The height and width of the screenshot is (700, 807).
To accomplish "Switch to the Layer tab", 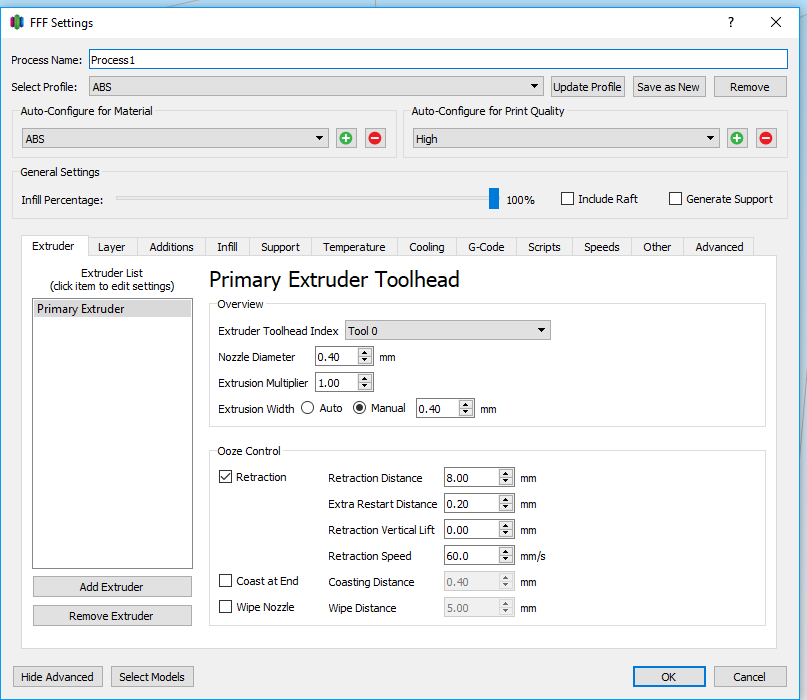I will pos(112,247).
